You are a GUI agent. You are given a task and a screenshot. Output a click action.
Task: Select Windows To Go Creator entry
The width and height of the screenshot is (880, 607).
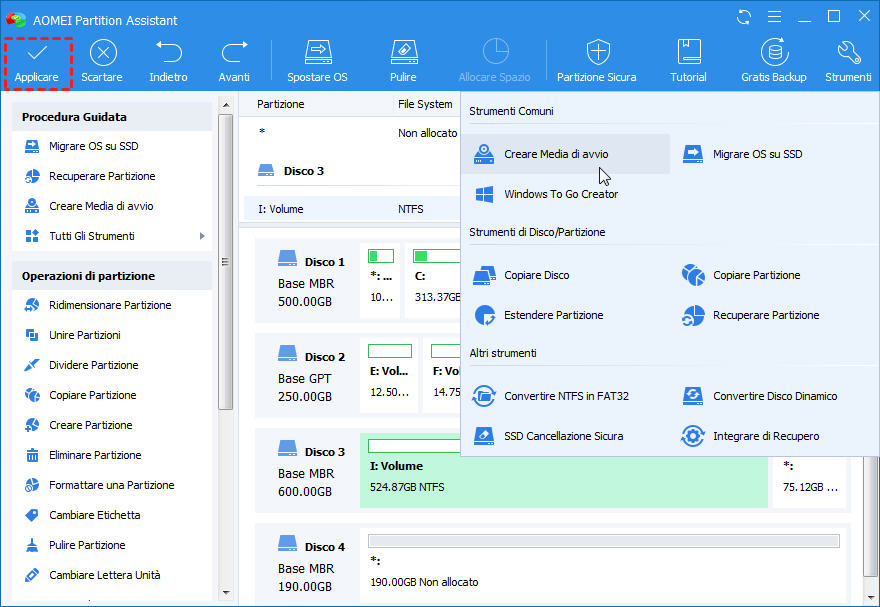[x=560, y=194]
